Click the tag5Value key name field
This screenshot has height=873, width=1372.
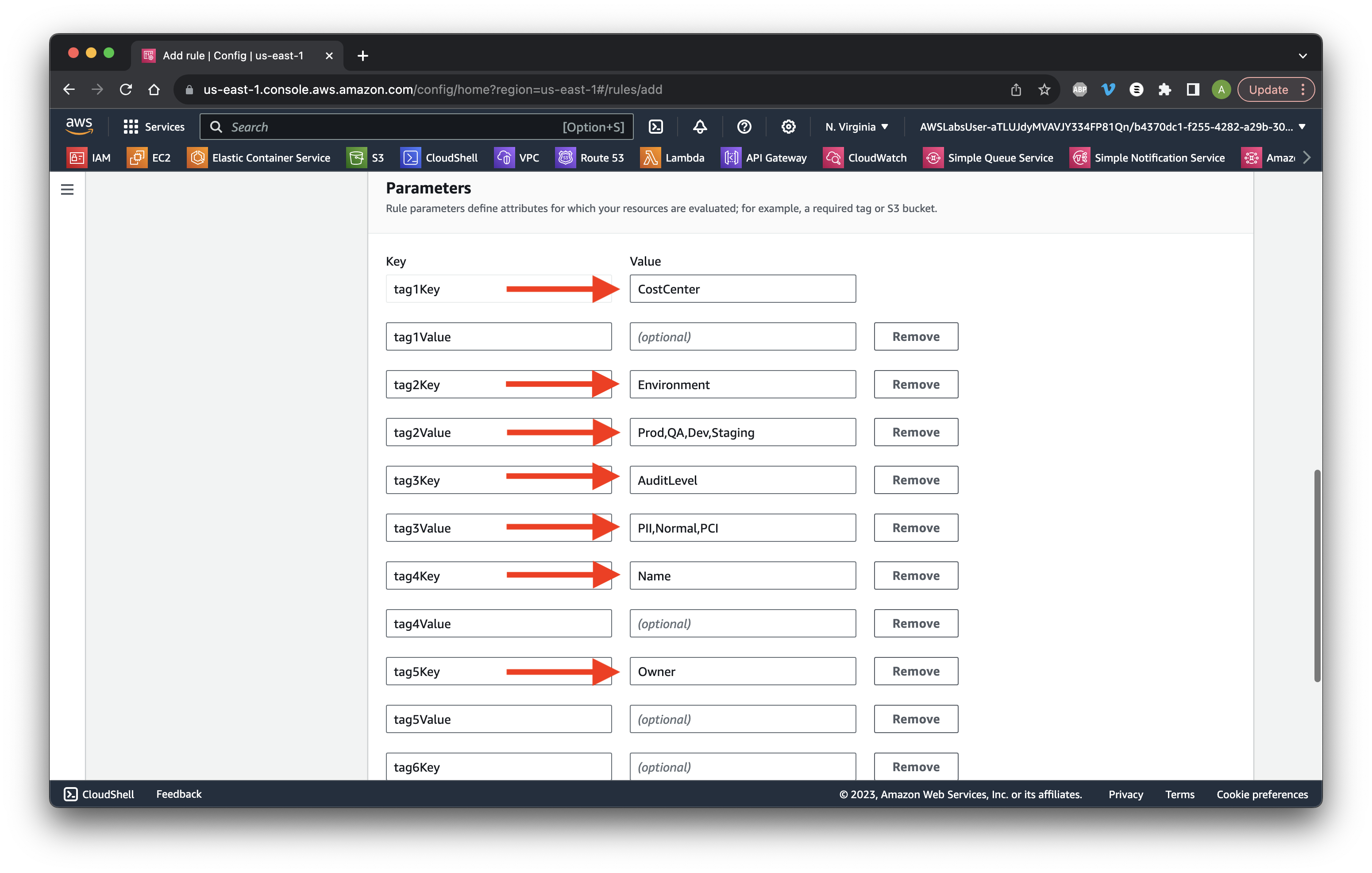tap(498, 719)
